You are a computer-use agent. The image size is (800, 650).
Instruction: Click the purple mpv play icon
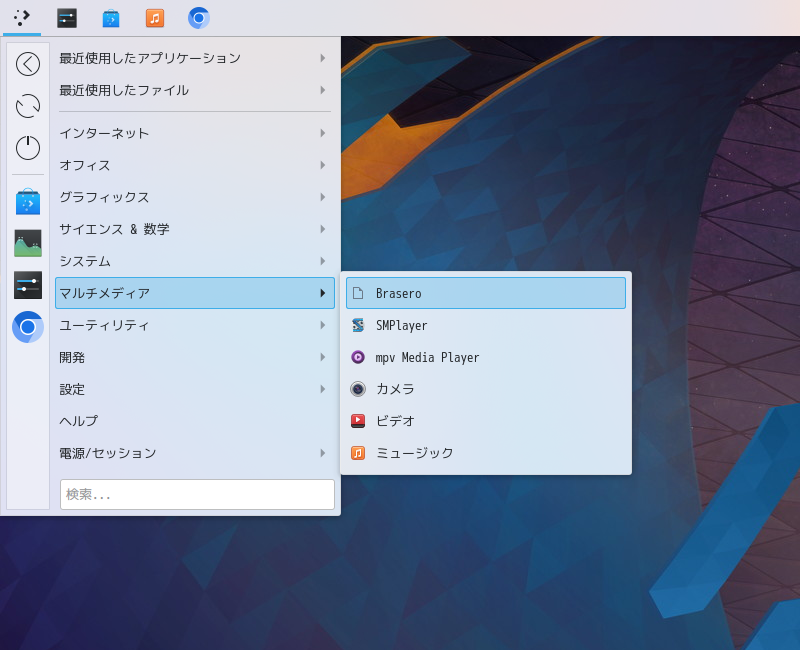click(358, 357)
